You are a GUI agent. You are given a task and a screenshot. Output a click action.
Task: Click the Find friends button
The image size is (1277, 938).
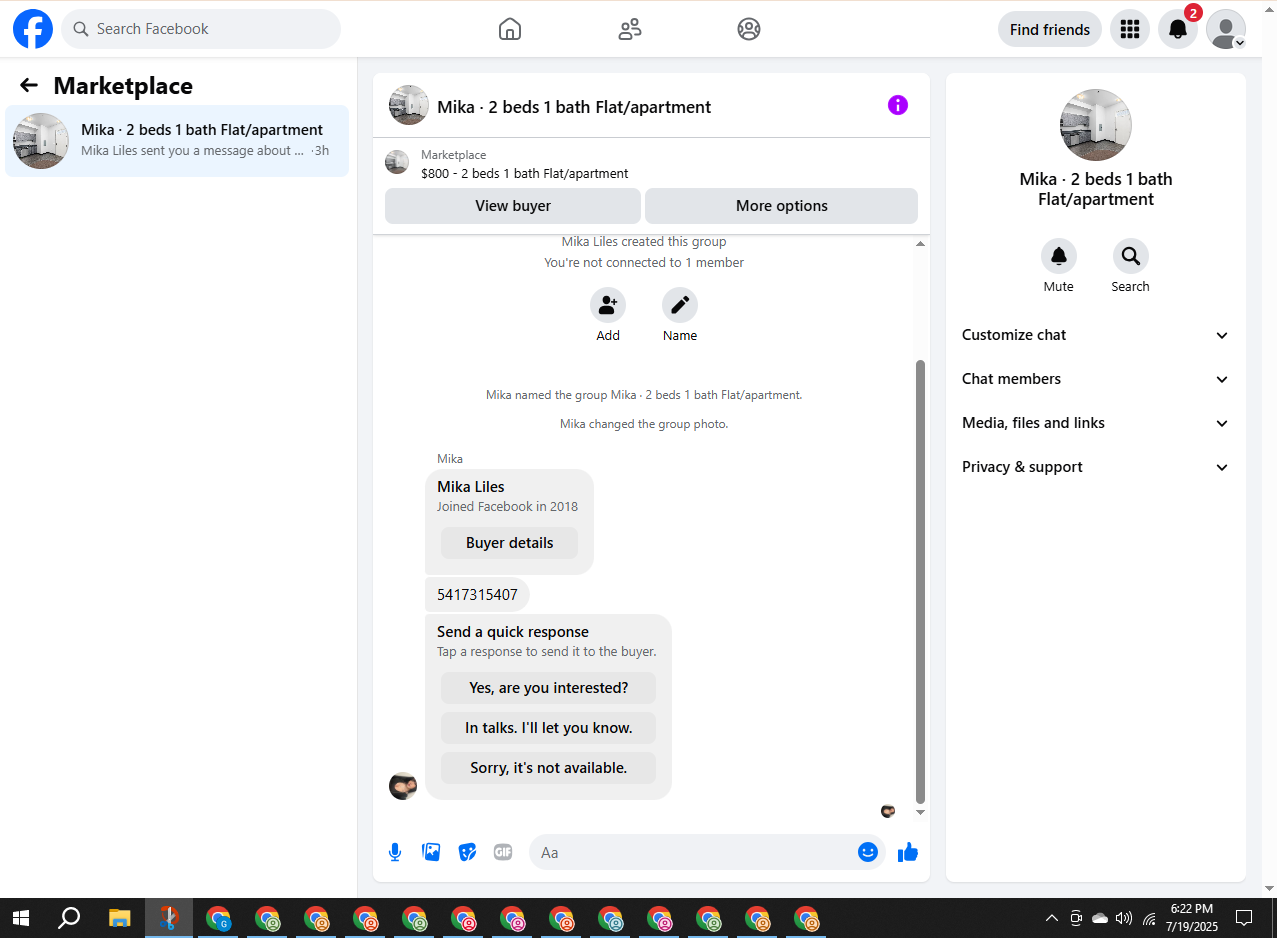(1050, 29)
